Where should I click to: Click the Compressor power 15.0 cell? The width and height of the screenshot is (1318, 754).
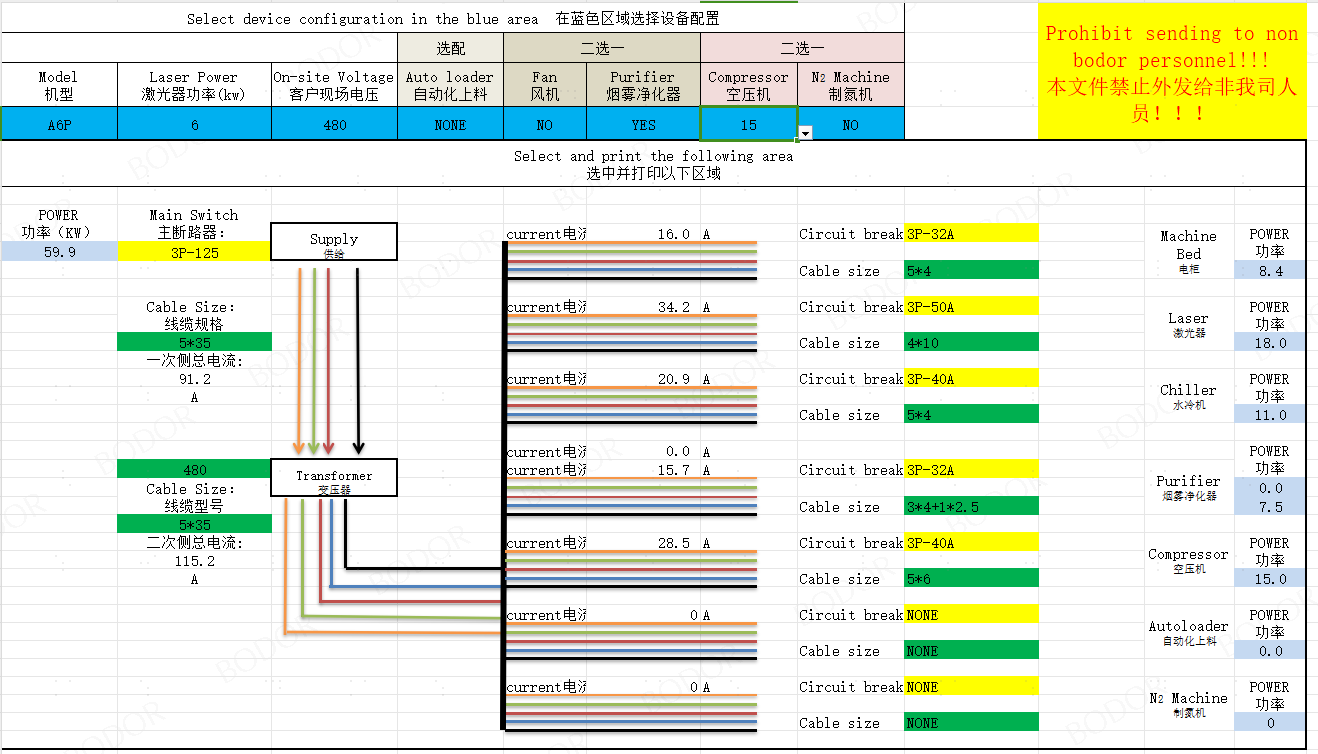pos(1270,579)
